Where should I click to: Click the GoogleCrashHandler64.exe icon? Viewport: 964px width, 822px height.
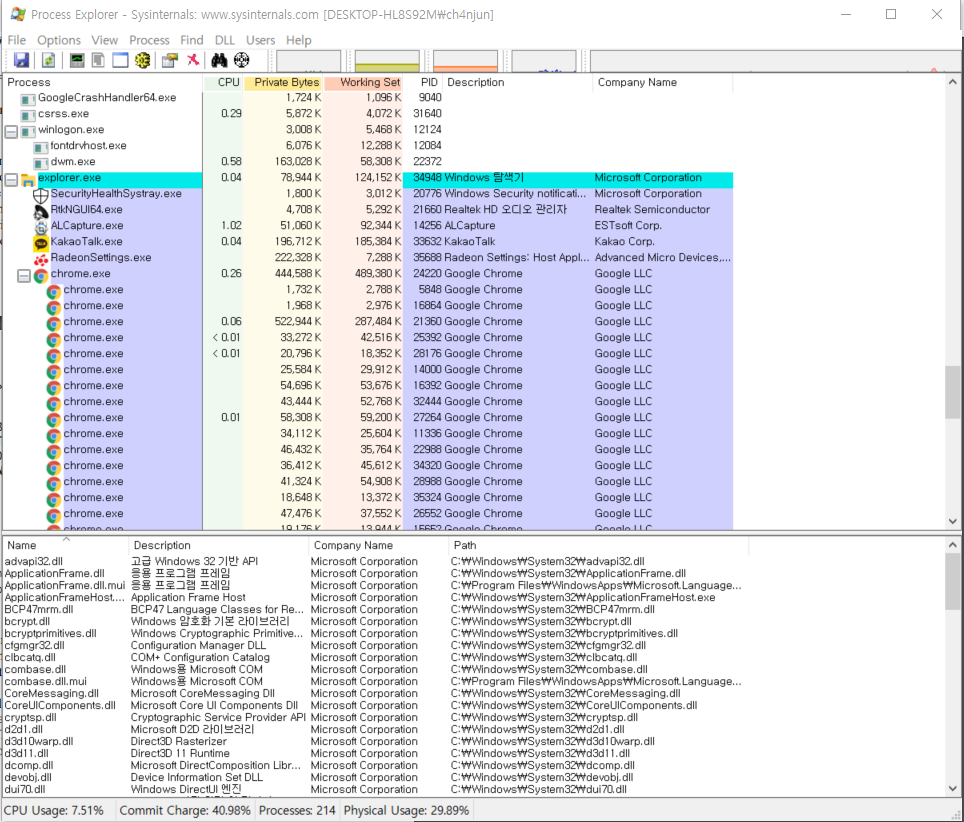coord(28,100)
